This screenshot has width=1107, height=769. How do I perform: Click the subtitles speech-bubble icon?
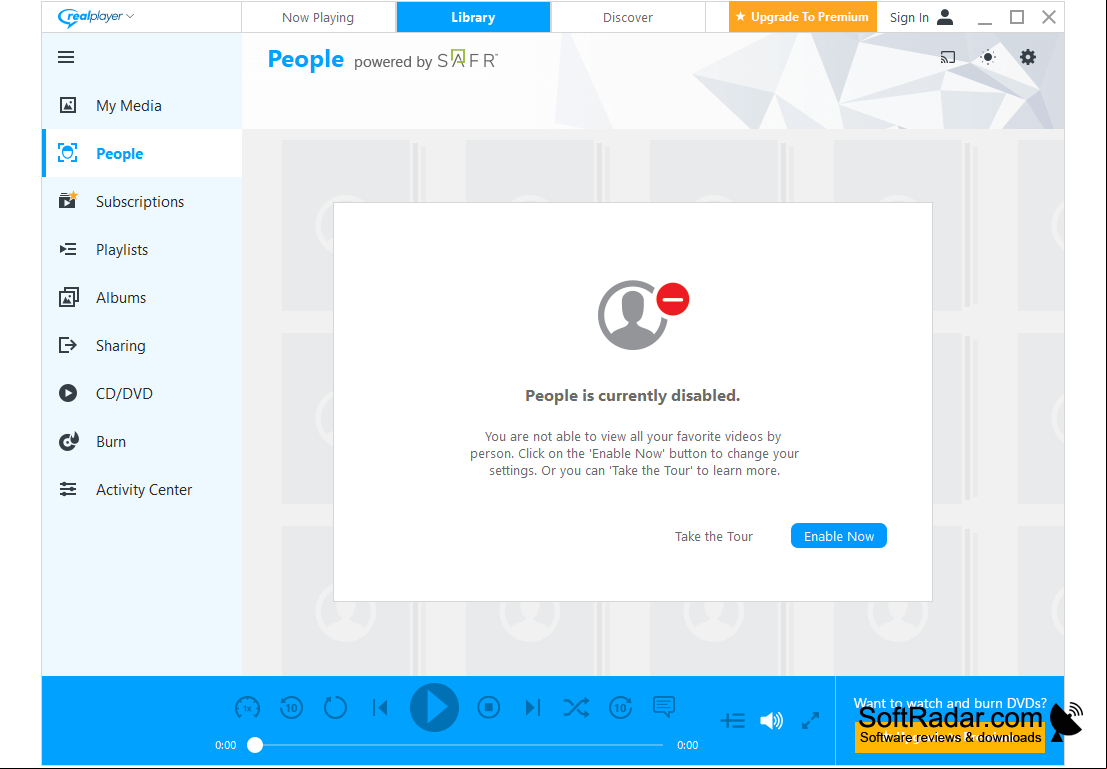pos(664,706)
